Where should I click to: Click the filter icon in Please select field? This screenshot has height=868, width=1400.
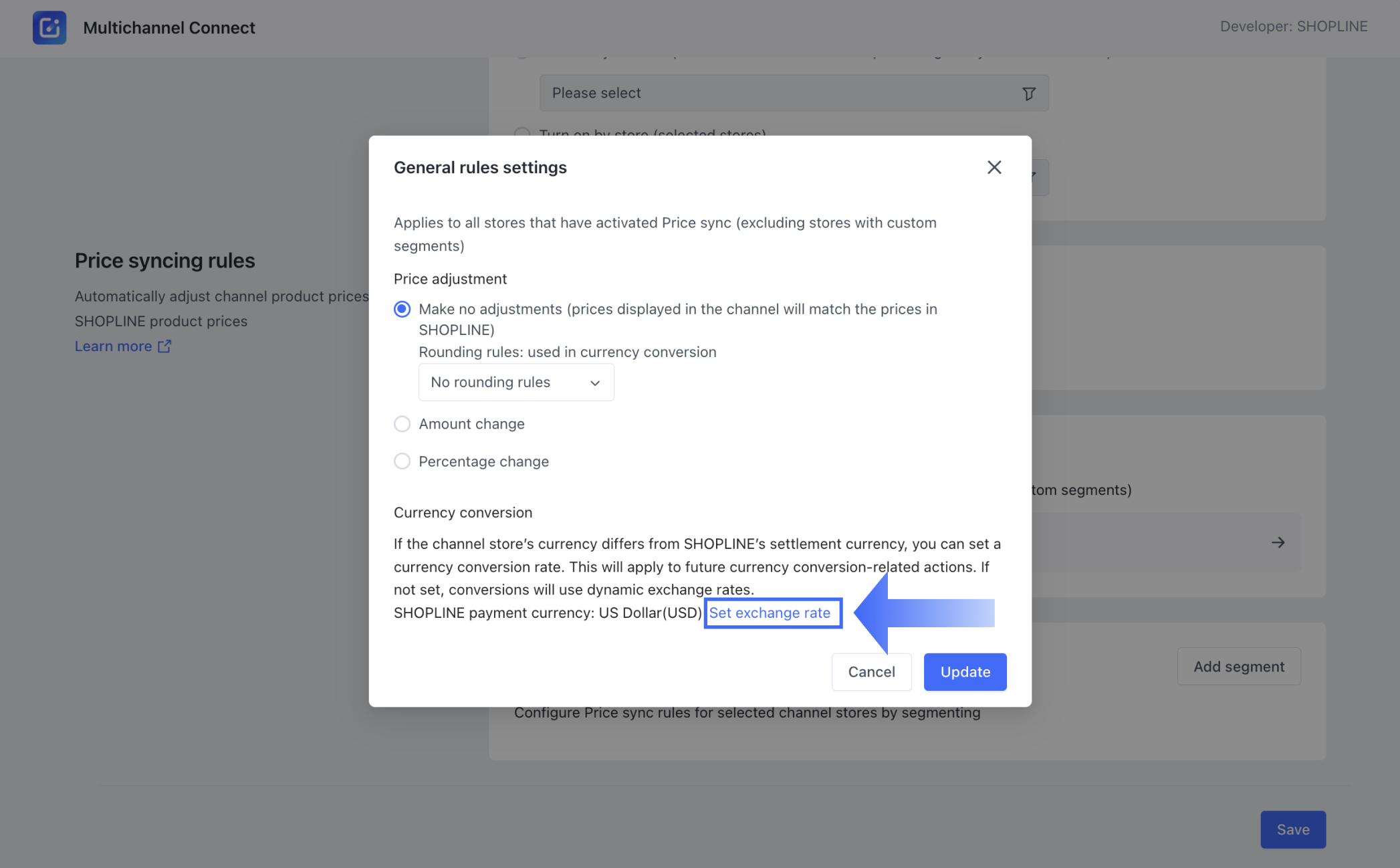tap(1029, 94)
